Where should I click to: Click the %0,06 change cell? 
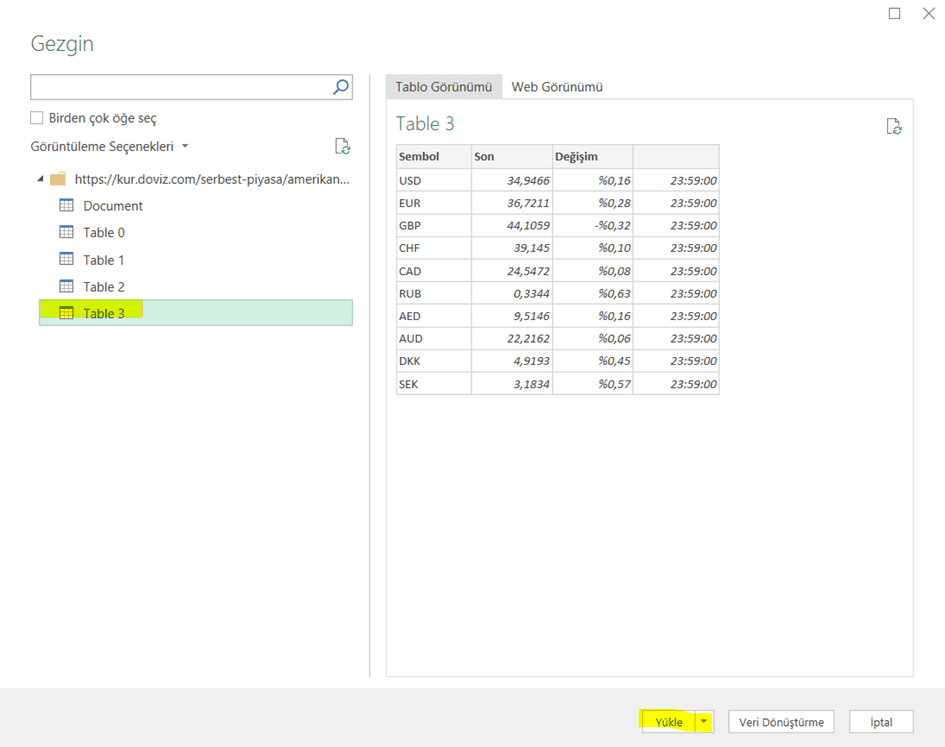point(592,339)
